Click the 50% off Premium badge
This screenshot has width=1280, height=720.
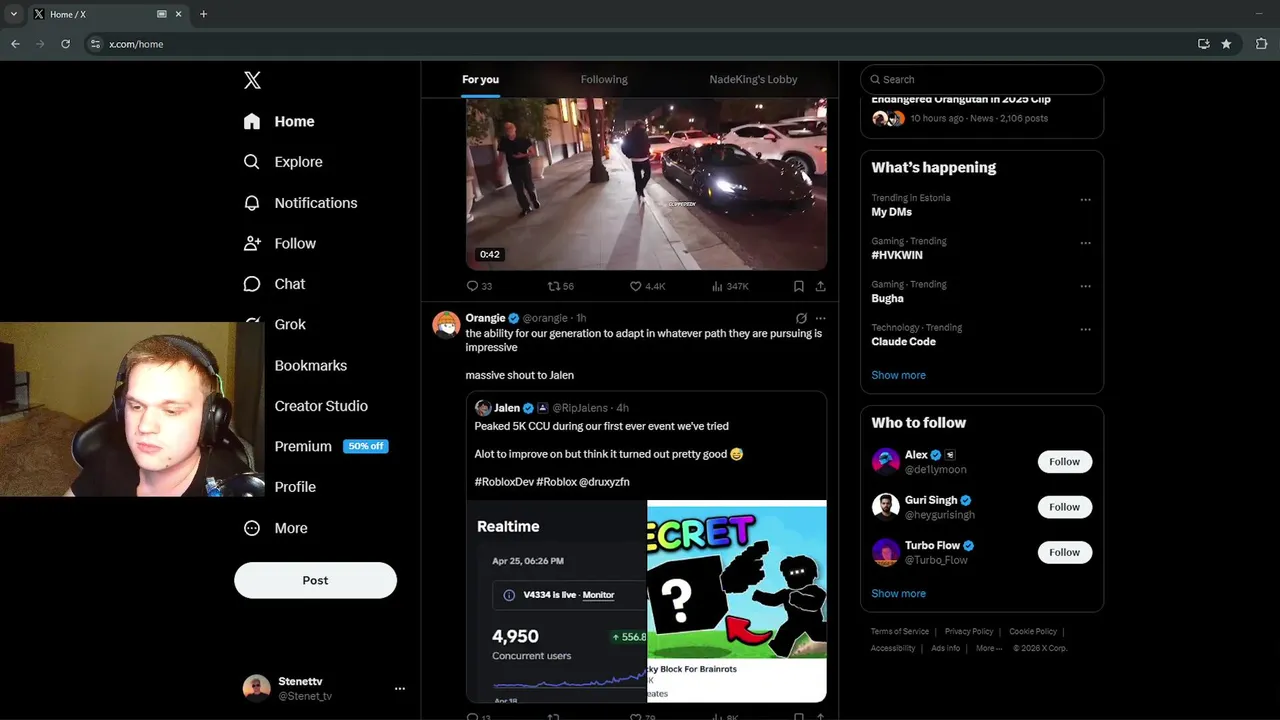(x=366, y=446)
